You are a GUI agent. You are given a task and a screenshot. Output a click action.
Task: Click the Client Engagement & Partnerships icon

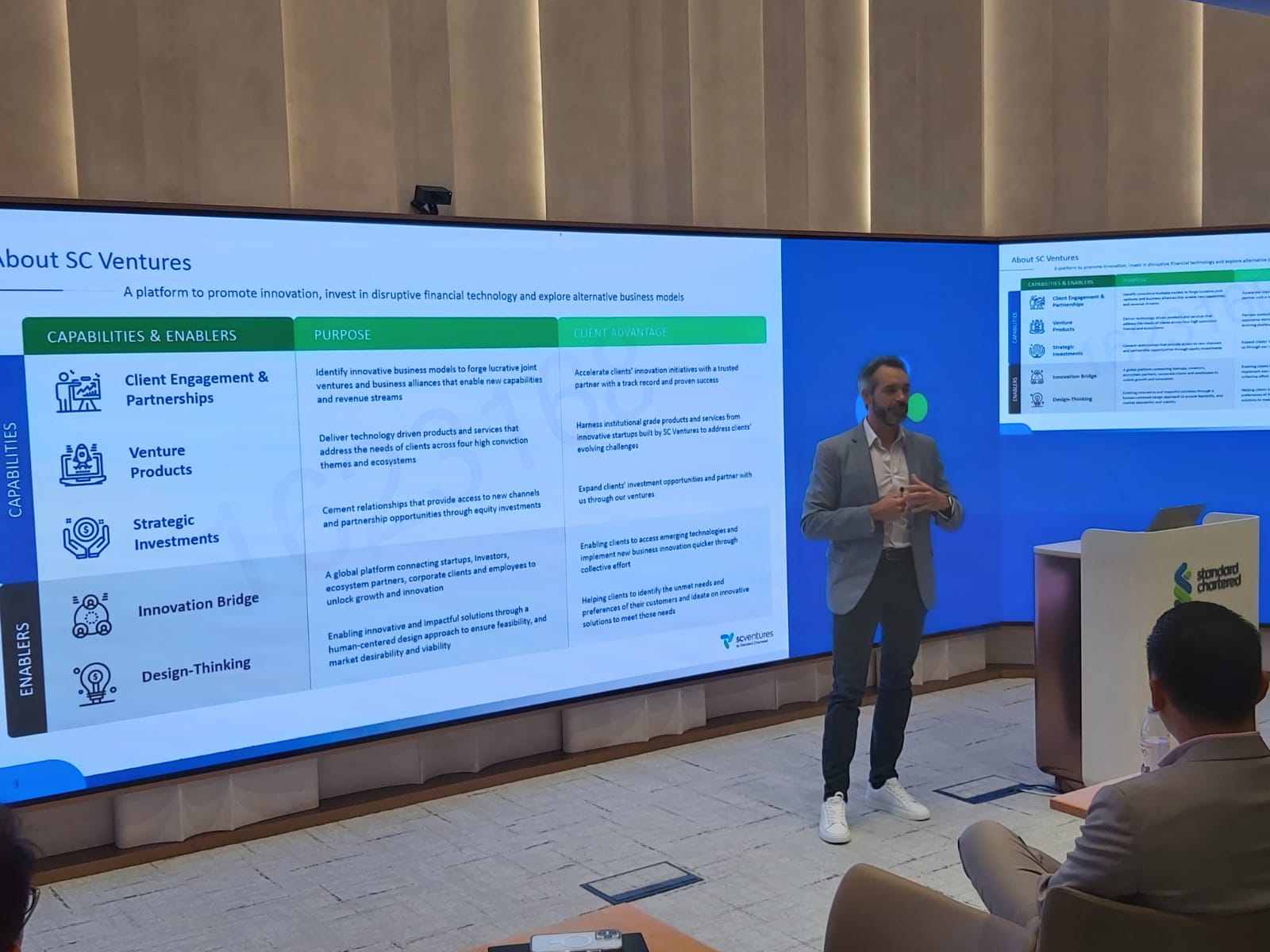pyautogui.click(x=79, y=390)
